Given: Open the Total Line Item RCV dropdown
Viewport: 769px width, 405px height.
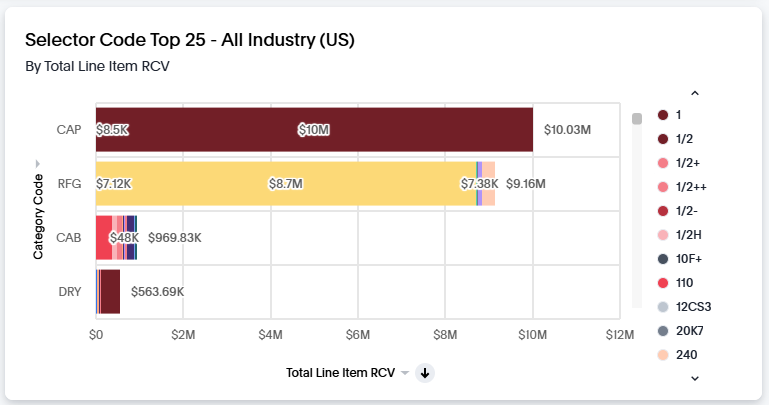Looking at the screenshot, I should [405, 373].
